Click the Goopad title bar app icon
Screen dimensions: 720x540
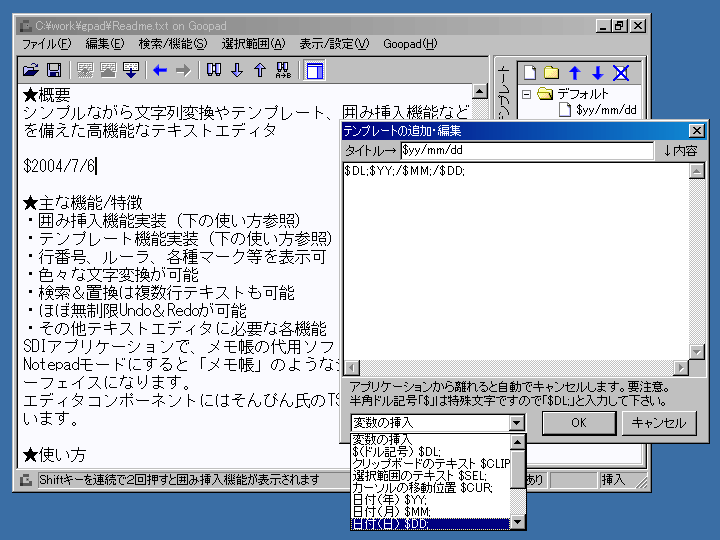pos(26,26)
